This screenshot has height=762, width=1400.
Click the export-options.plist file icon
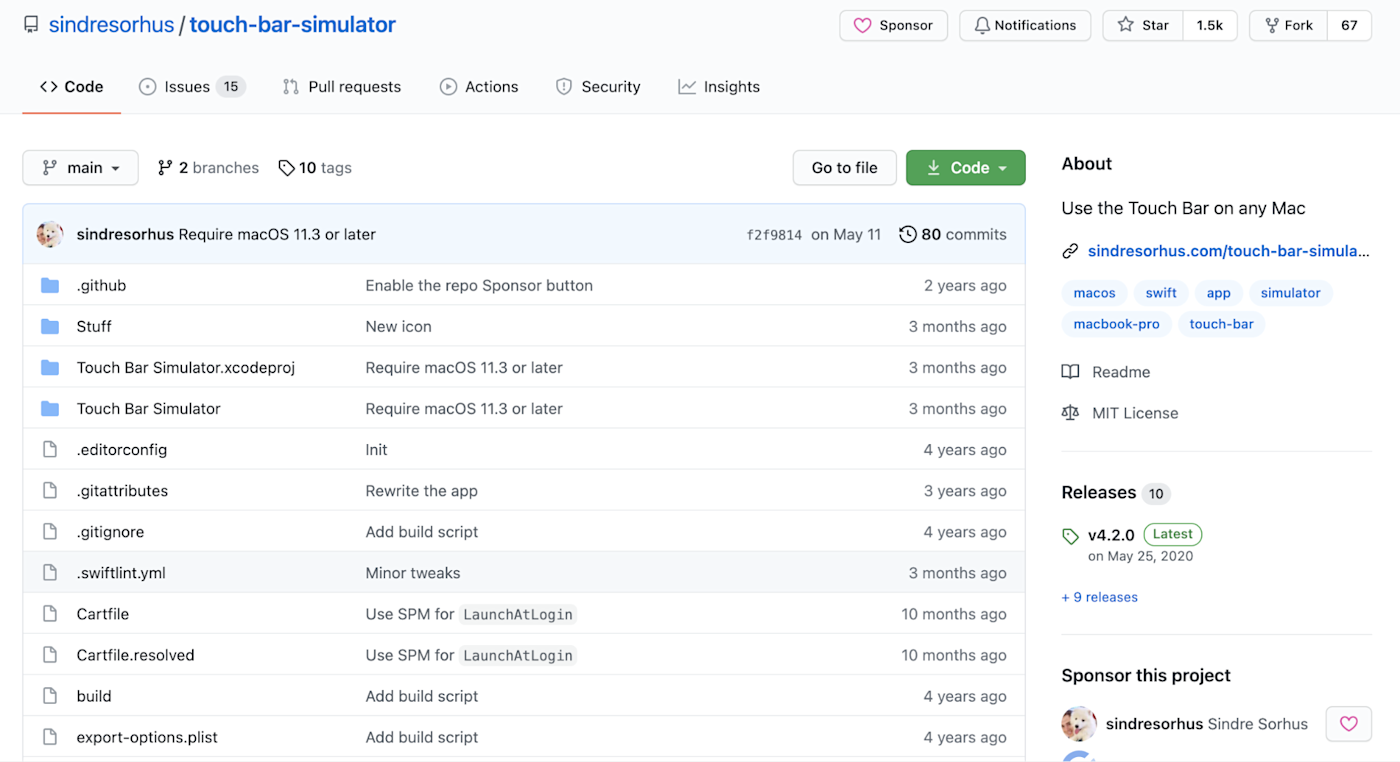(x=50, y=737)
